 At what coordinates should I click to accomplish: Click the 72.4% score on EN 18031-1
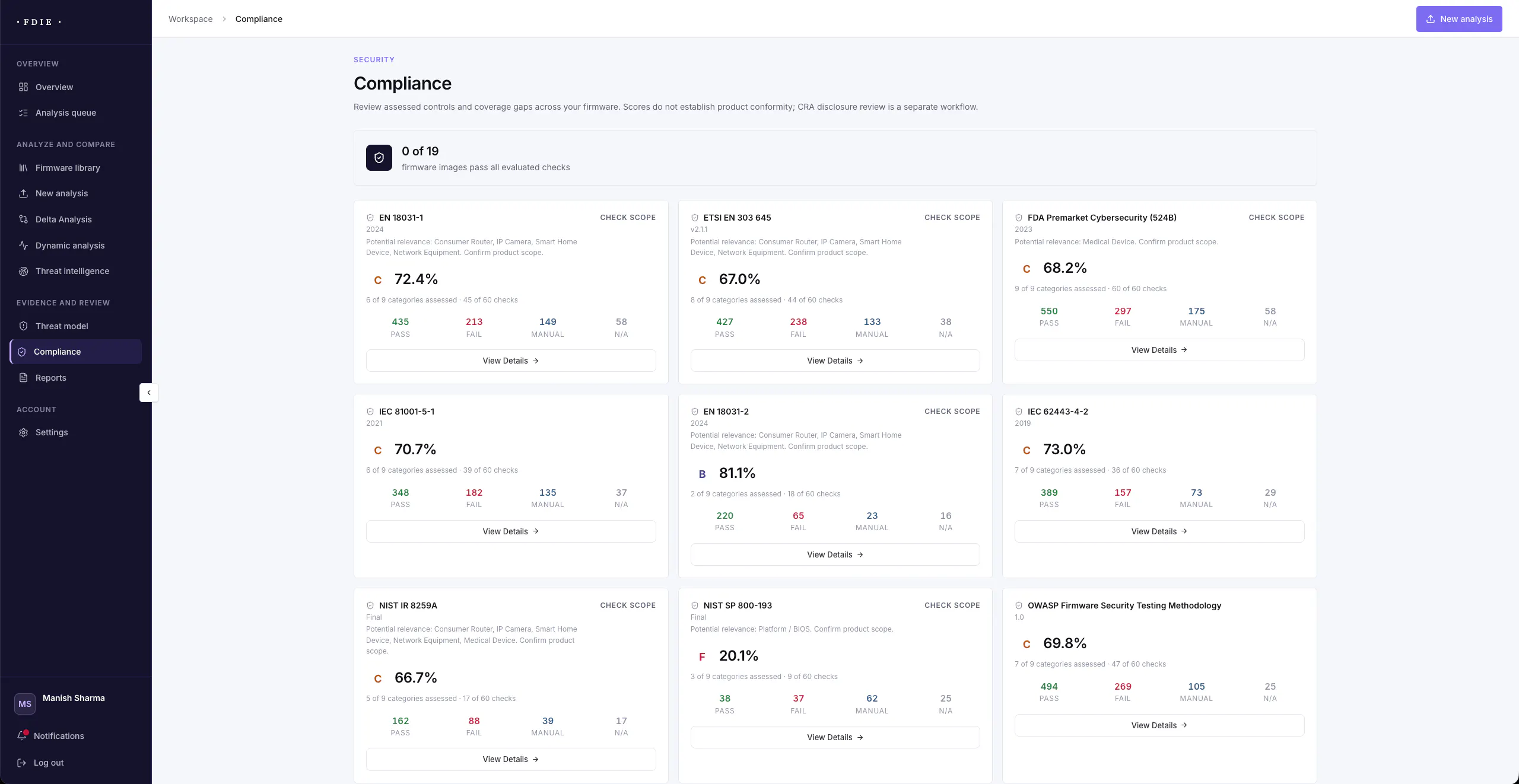point(416,279)
